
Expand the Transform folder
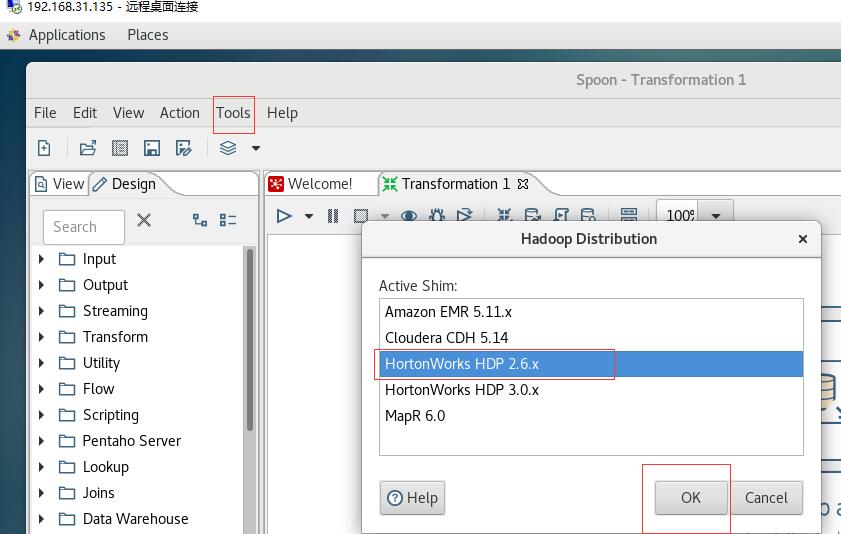(x=41, y=337)
